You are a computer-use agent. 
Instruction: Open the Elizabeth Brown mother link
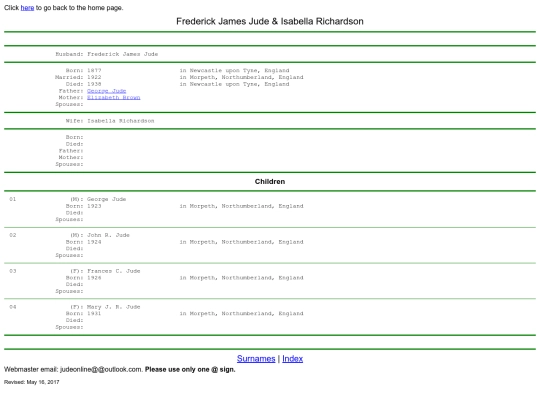tap(114, 97)
